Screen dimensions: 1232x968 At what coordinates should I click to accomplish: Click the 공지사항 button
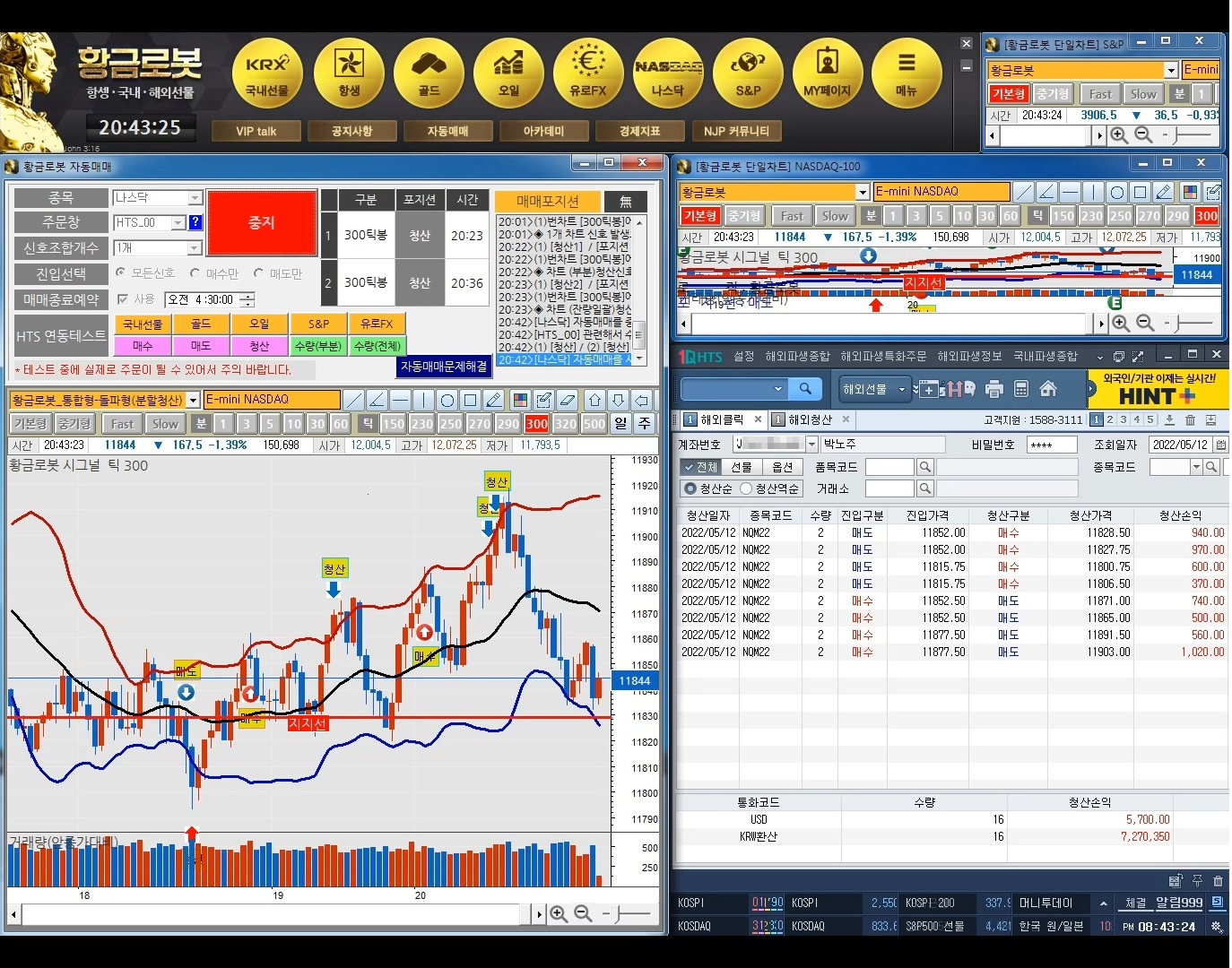pos(351,131)
